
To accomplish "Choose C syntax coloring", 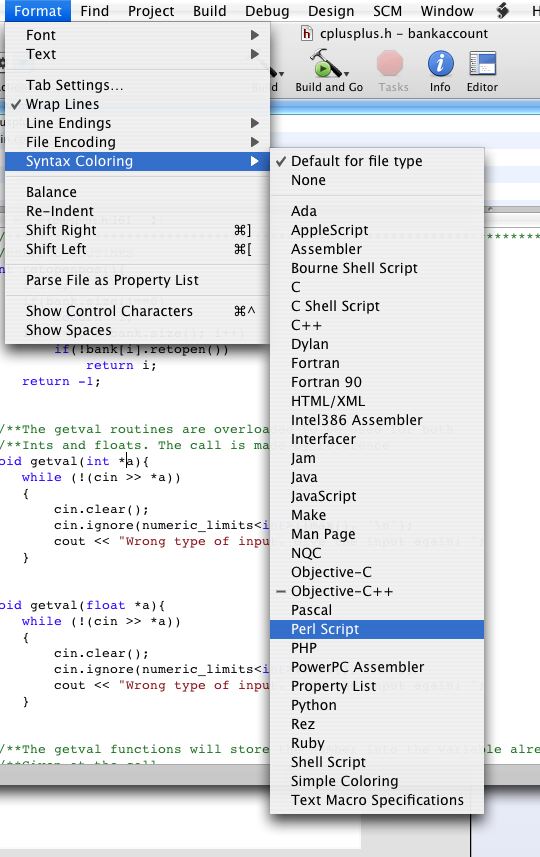I will pos(377,287).
